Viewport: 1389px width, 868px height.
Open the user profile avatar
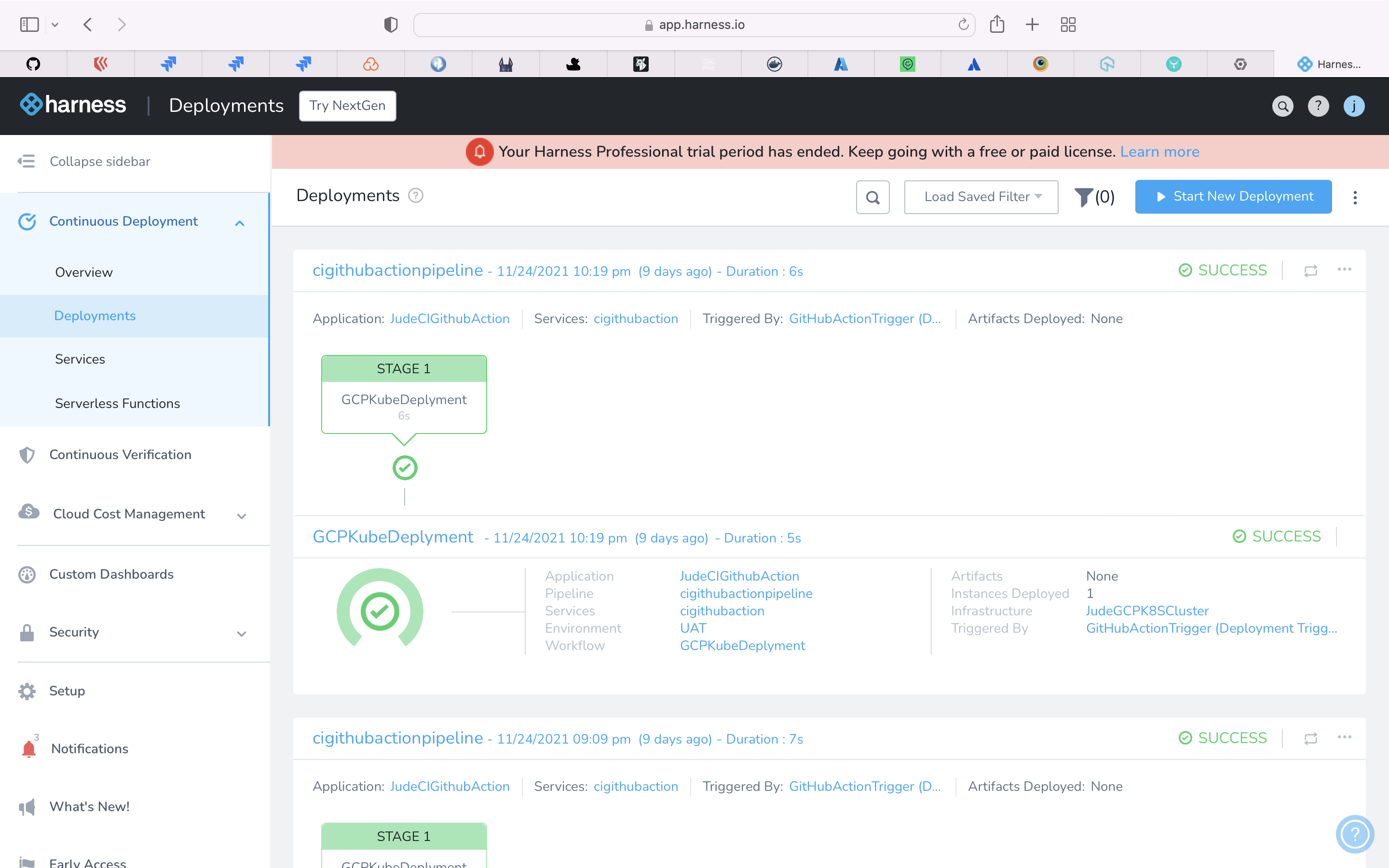tap(1353, 106)
